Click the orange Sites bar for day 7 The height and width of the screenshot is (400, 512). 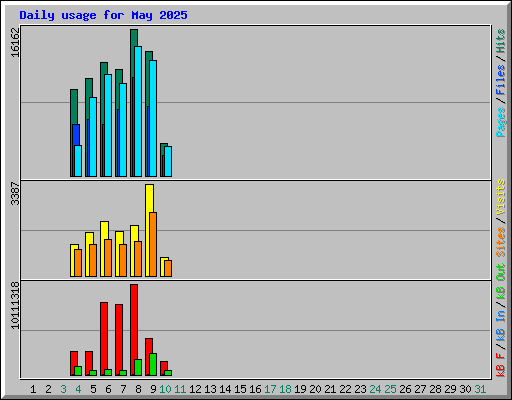click(x=123, y=261)
